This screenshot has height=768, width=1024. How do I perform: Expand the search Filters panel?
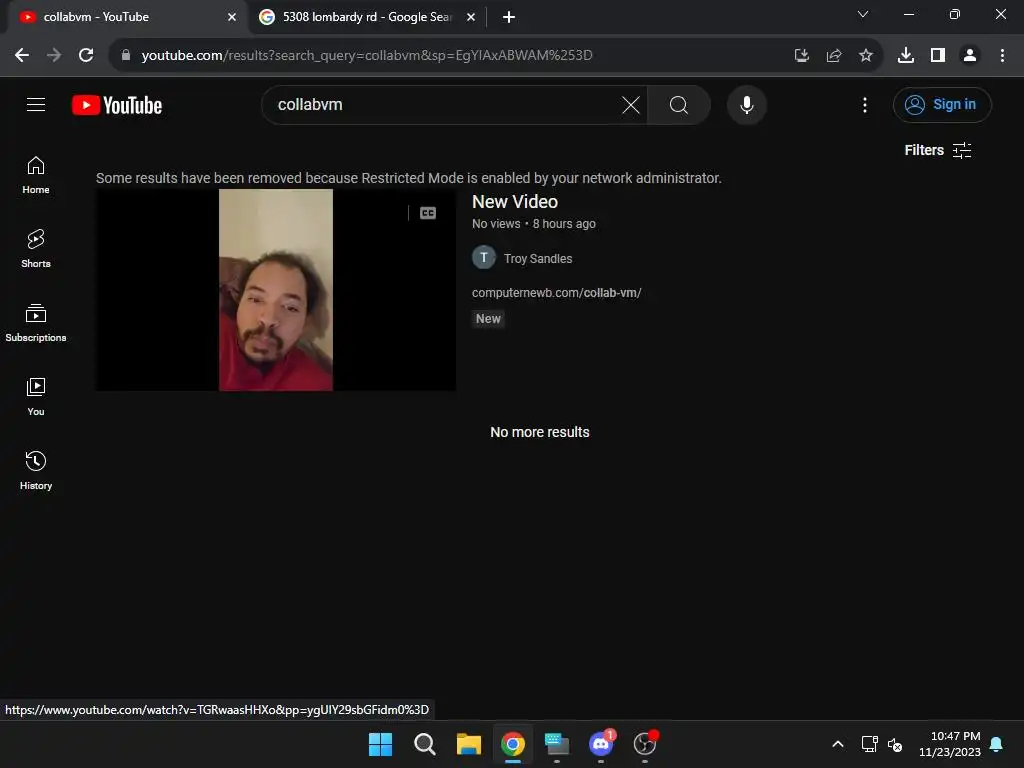[x=938, y=150]
